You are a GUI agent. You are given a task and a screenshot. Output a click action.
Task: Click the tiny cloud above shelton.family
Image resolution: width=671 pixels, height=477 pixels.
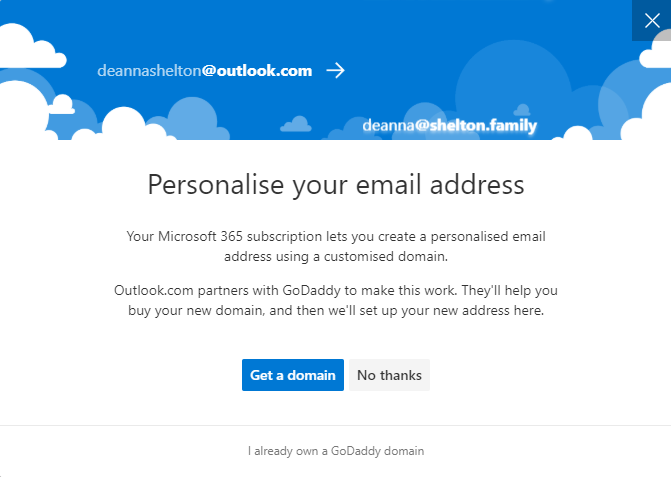(x=522, y=110)
